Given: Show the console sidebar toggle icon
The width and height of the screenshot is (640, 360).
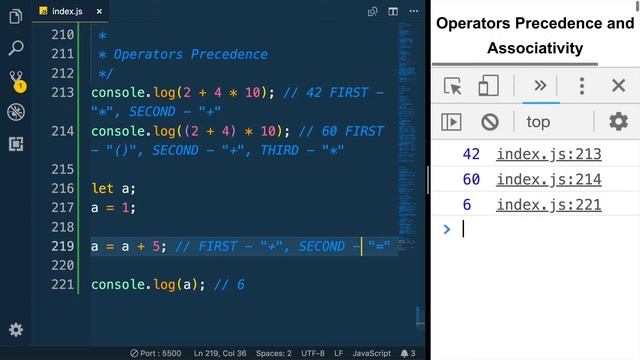Looking at the screenshot, I should tap(451, 122).
